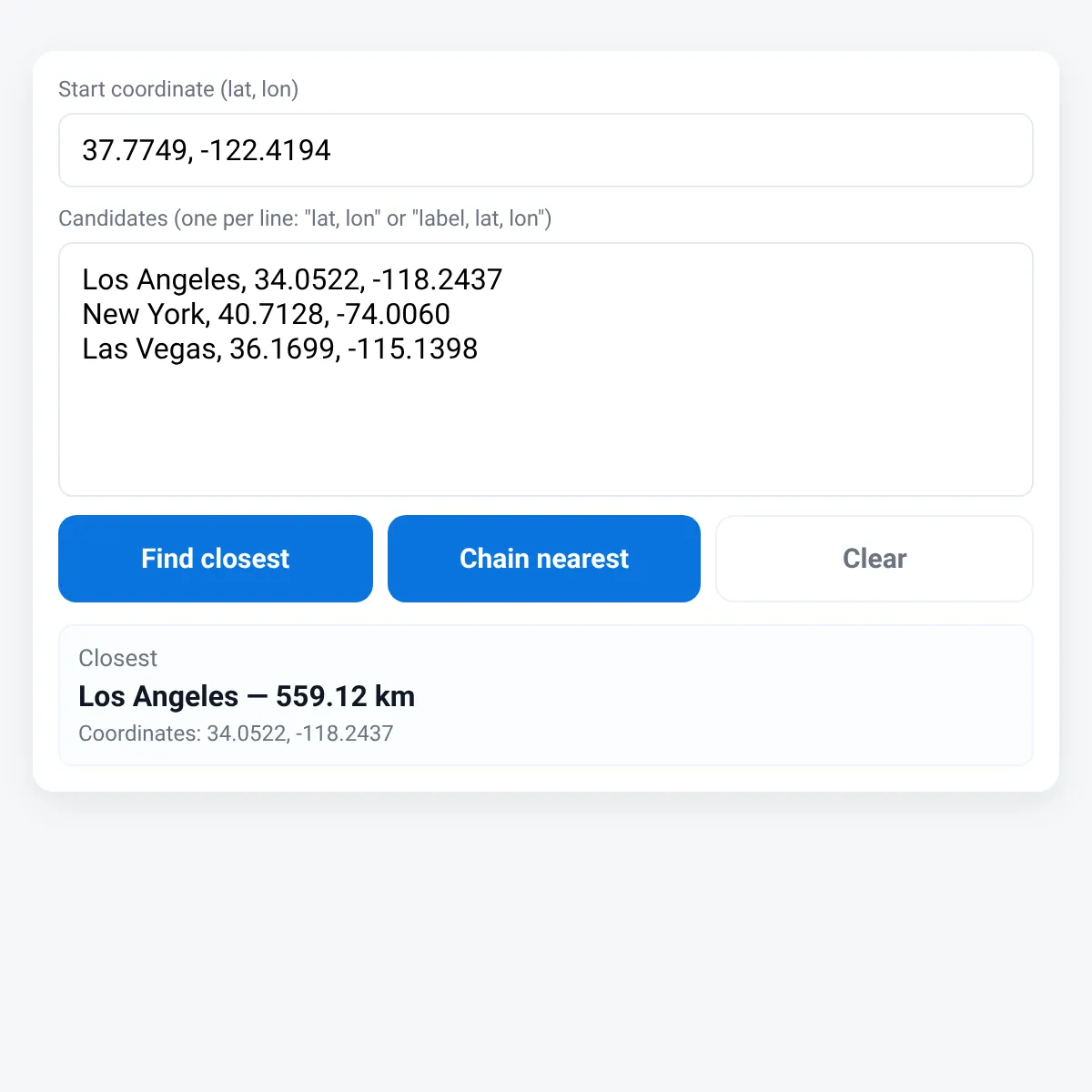Click the -122.4194 longitude in the start field
Viewport: 1092px width, 1092px height.
tap(265, 150)
